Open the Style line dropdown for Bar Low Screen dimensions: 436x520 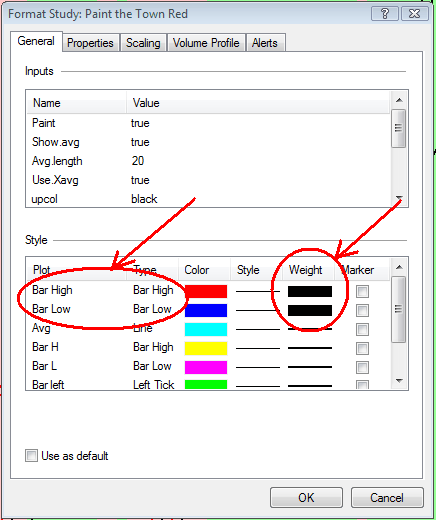[258, 310]
